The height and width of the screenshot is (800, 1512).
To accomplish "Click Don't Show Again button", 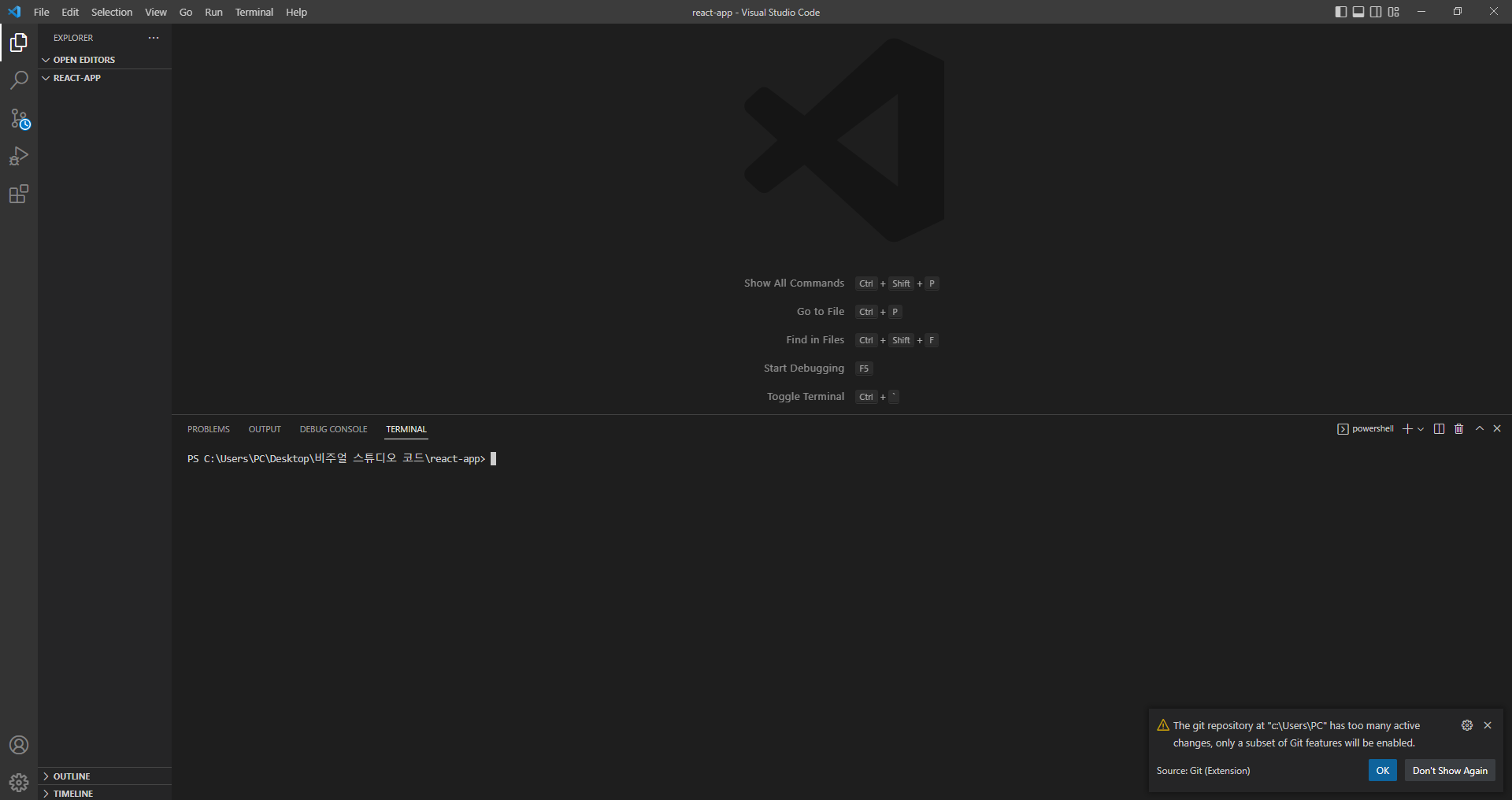I will 1450,770.
